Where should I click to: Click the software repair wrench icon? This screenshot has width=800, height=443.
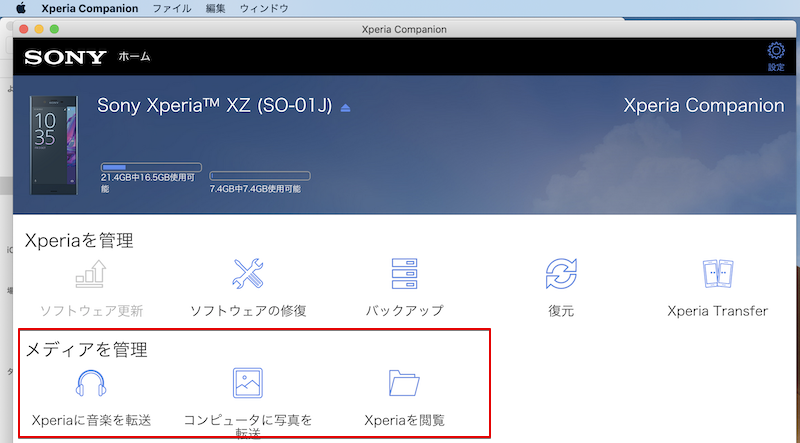pyautogui.click(x=247, y=273)
